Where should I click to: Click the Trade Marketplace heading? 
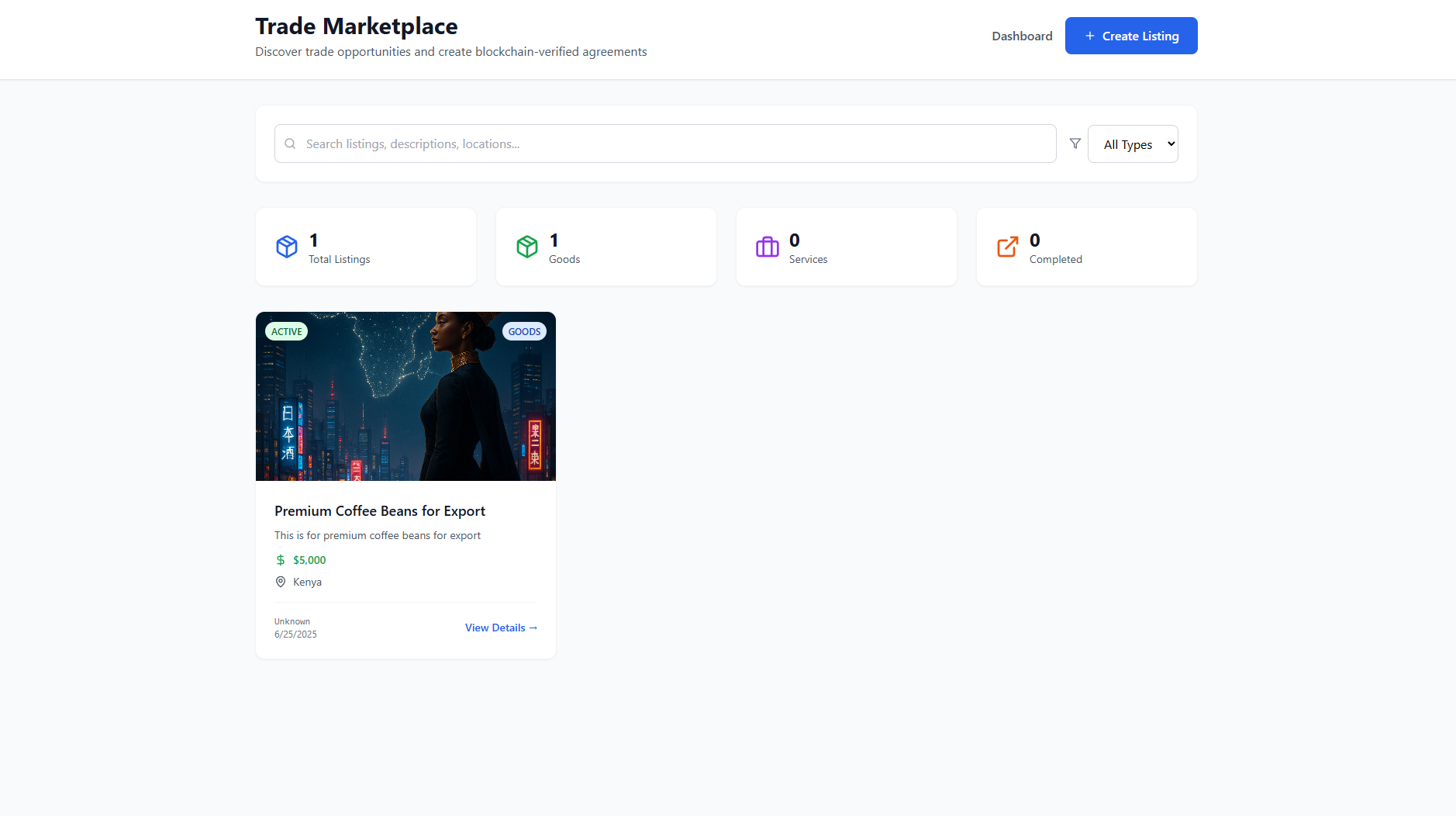pyautogui.click(x=357, y=26)
